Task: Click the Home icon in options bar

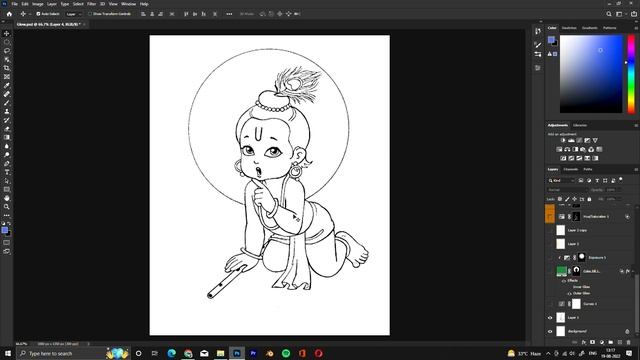Action: 9,14
